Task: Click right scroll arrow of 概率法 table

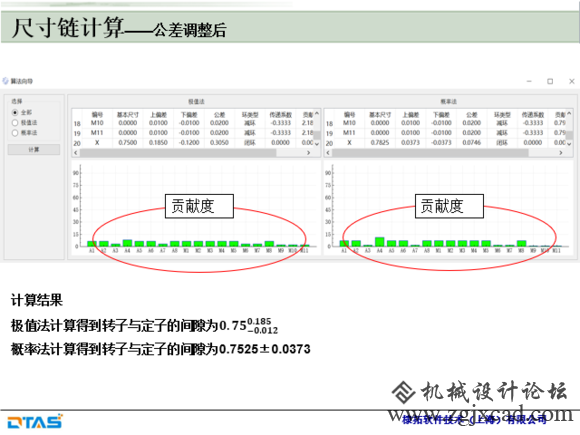Action: tap(561, 153)
